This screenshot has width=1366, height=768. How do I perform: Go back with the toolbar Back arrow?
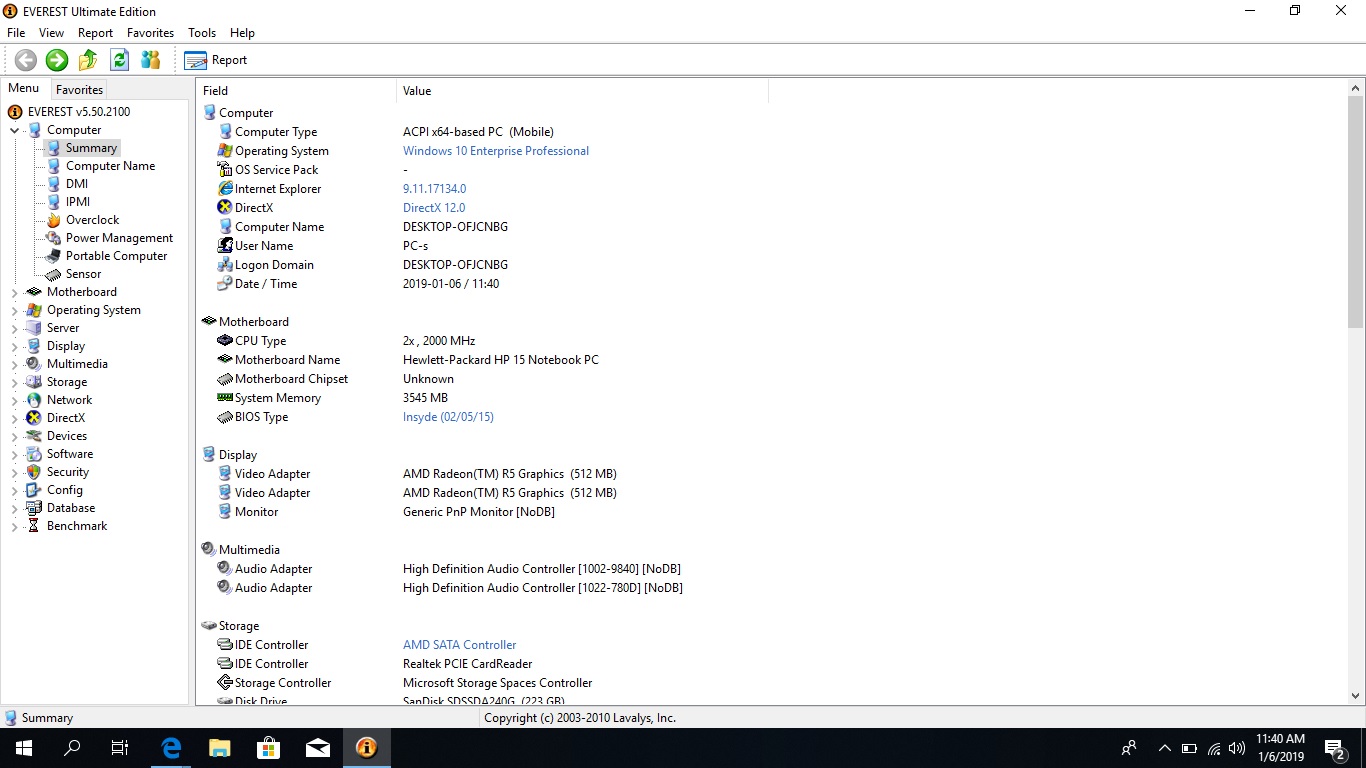26,60
